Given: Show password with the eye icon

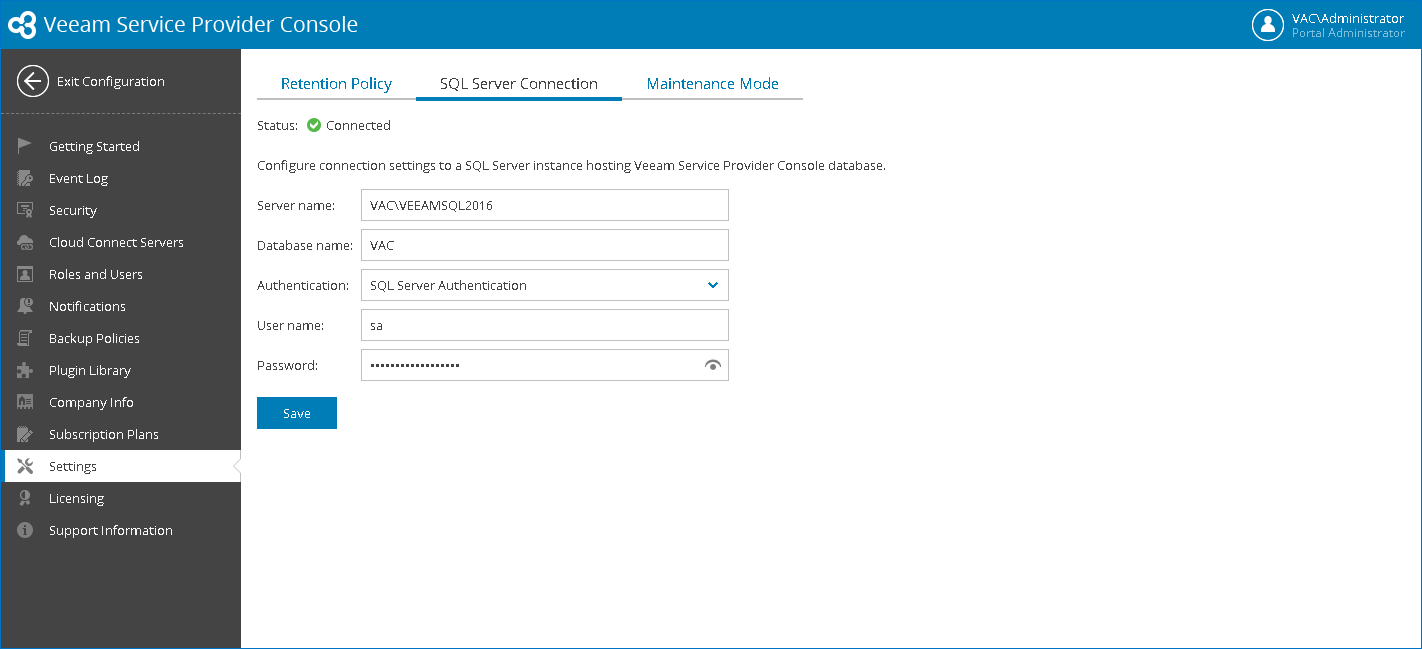Looking at the screenshot, I should click(x=712, y=366).
